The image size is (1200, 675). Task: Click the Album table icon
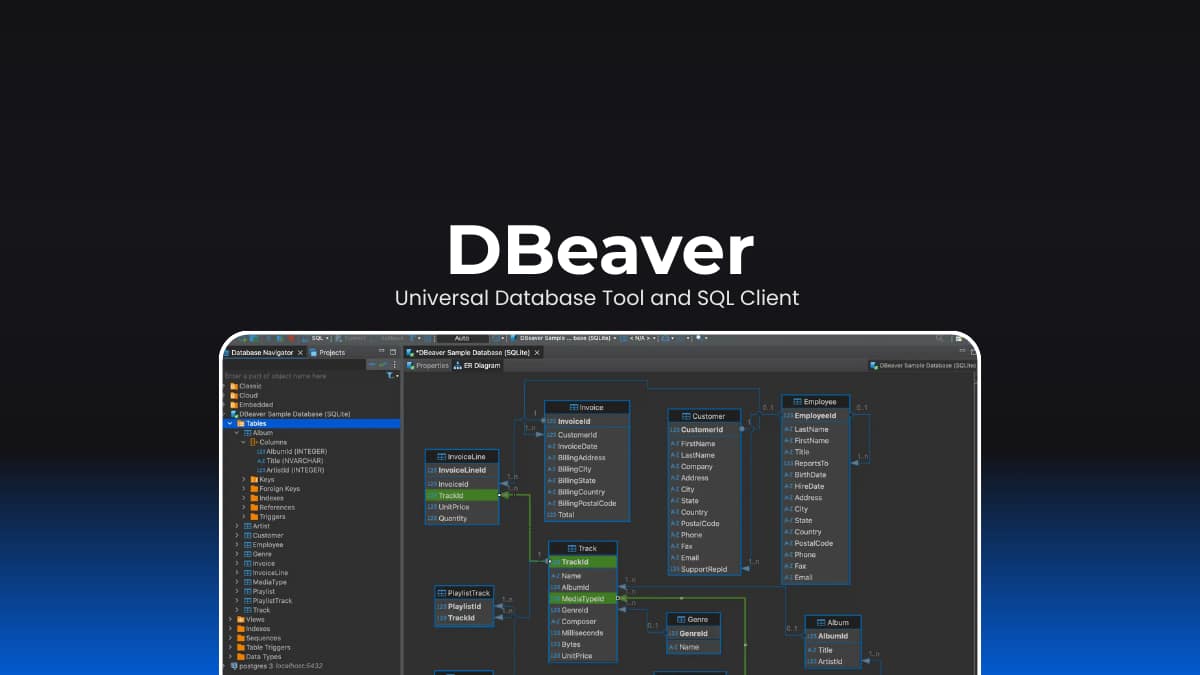point(248,432)
